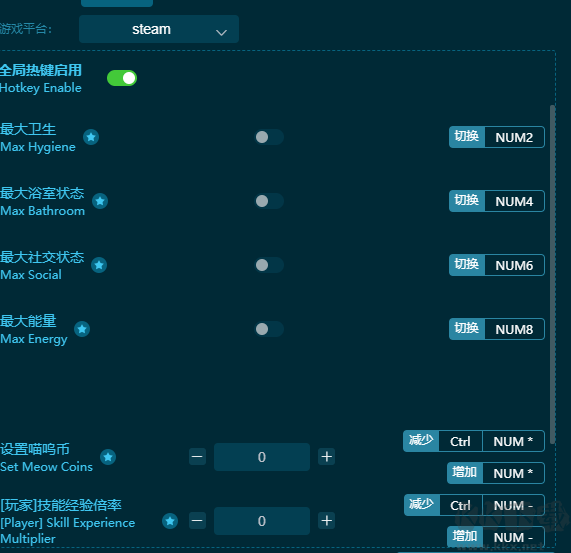Click the minus button for Set Meow Coins
This screenshot has height=553, width=571.
197,457
